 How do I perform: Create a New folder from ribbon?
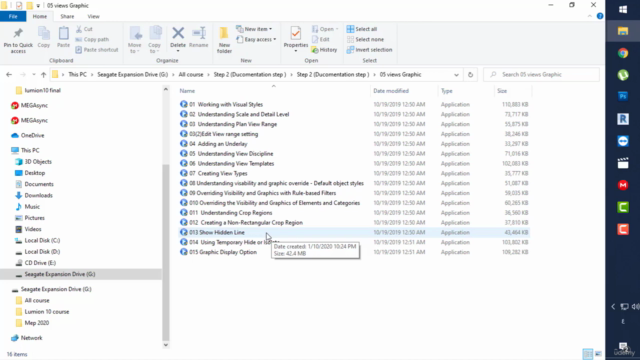tap(224, 40)
